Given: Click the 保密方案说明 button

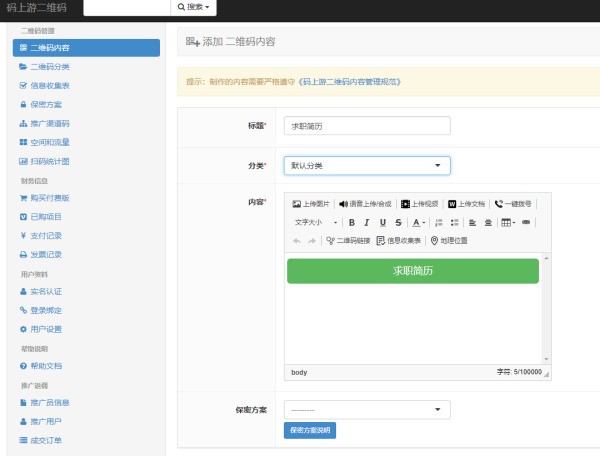Looking at the screenshot, I should [310, 430].
